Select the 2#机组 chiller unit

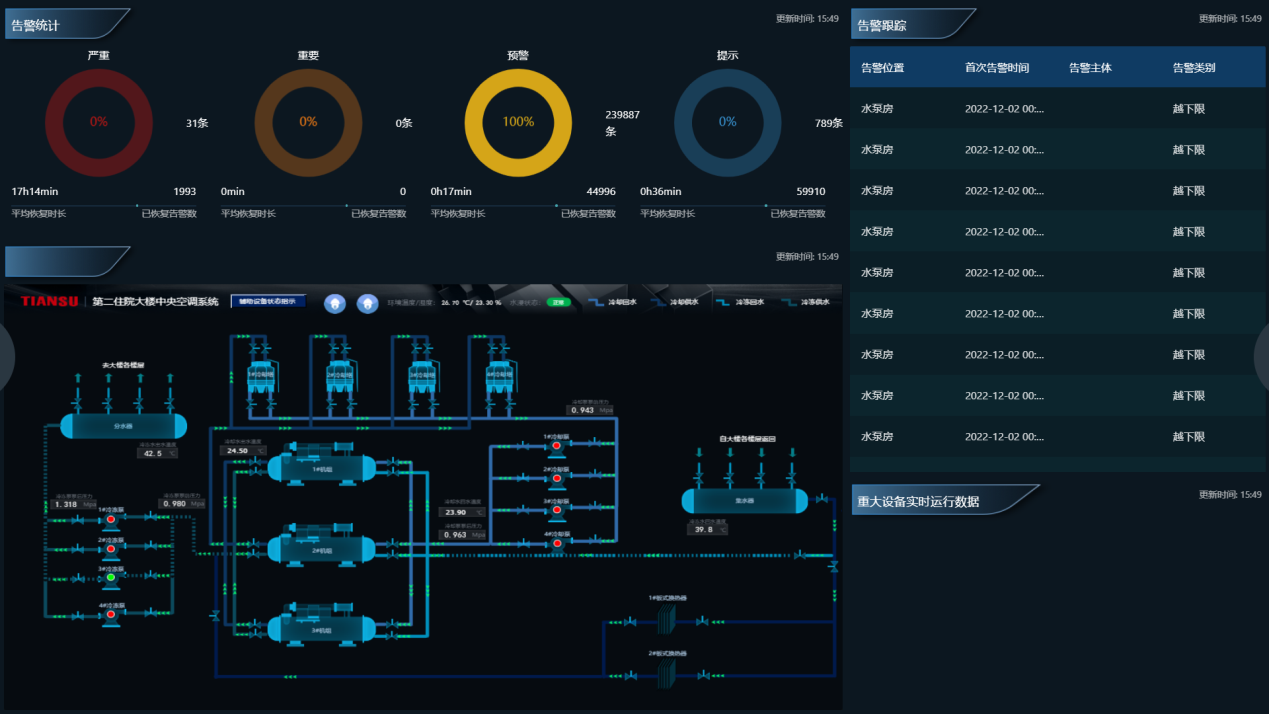pyautogui.click(x=321, y=547)
